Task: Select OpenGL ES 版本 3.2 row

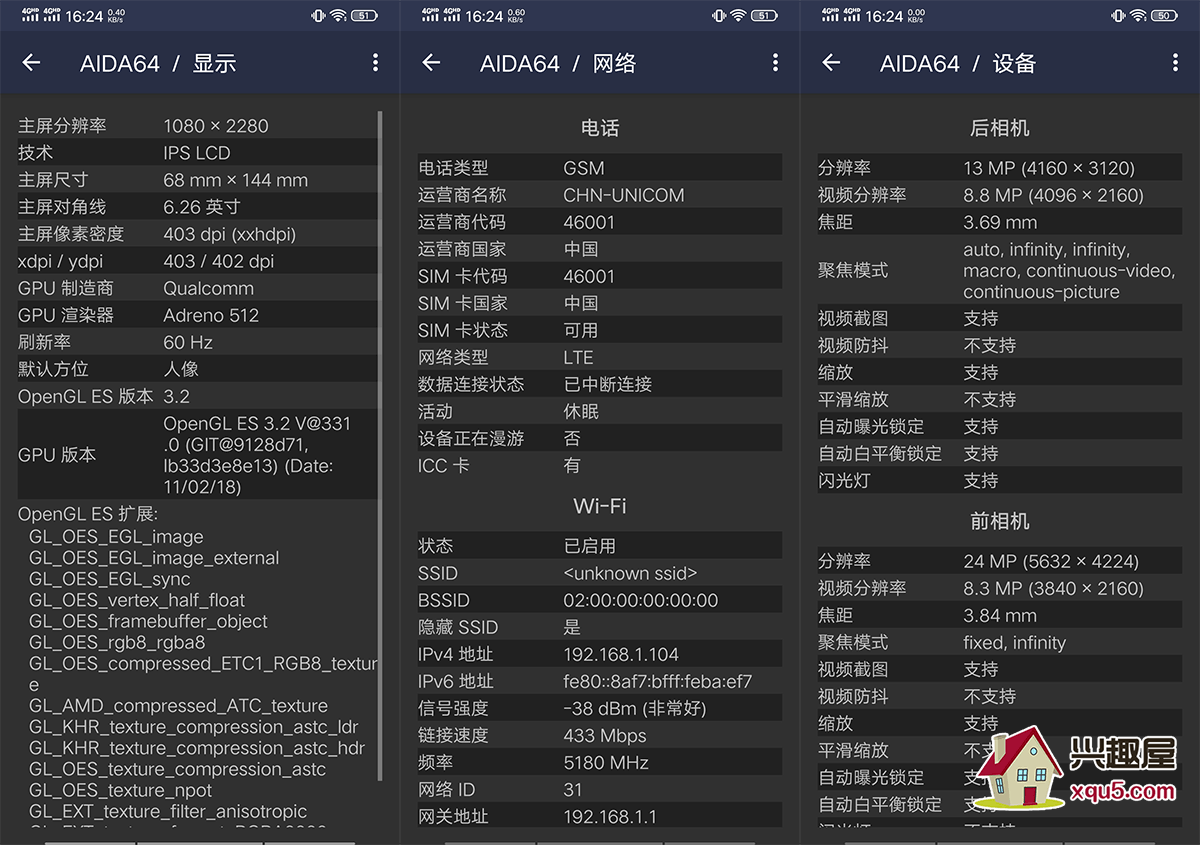Action: (197, 396)
